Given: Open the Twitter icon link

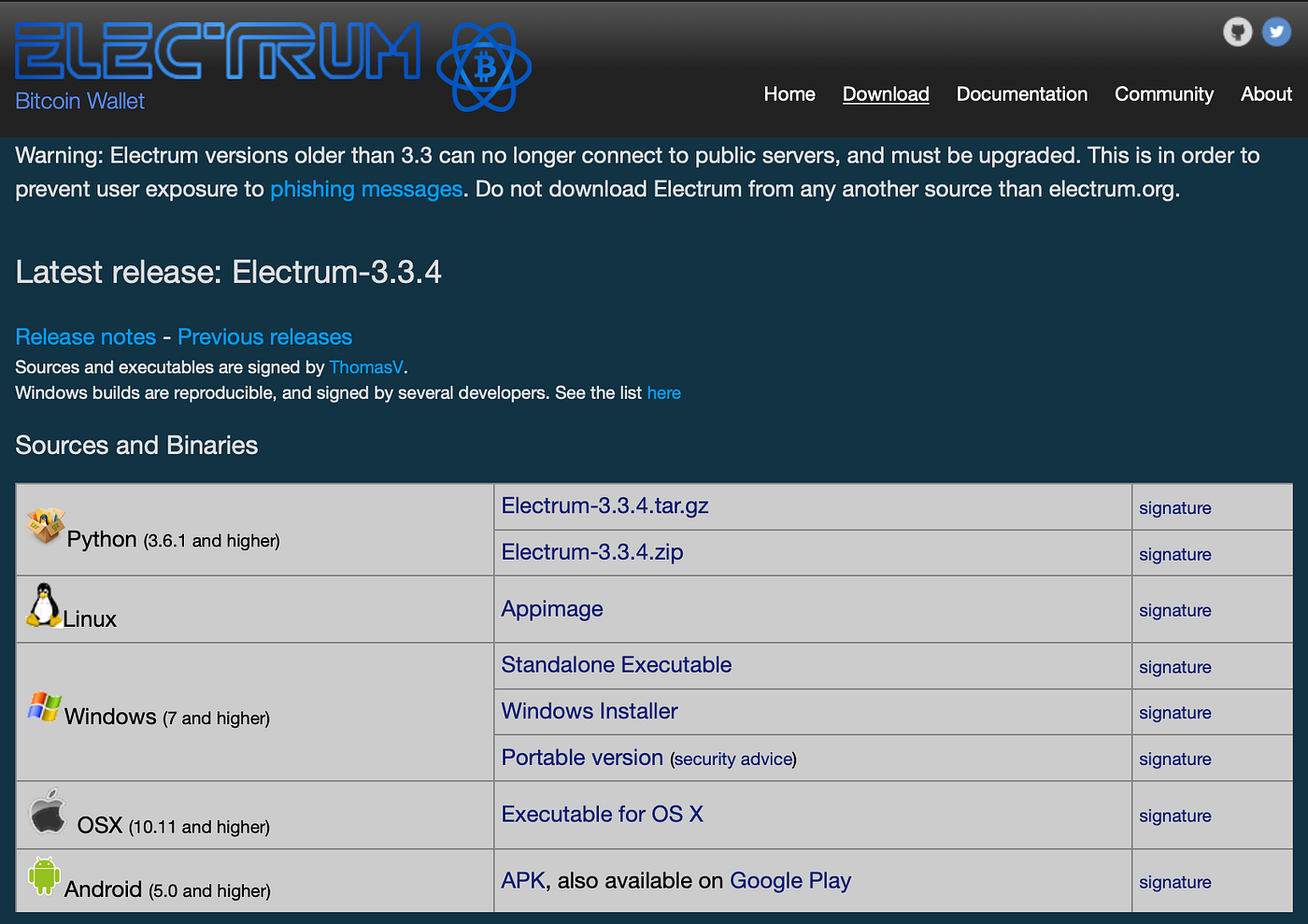Looking at the screenshot, I should point(1276,32).
